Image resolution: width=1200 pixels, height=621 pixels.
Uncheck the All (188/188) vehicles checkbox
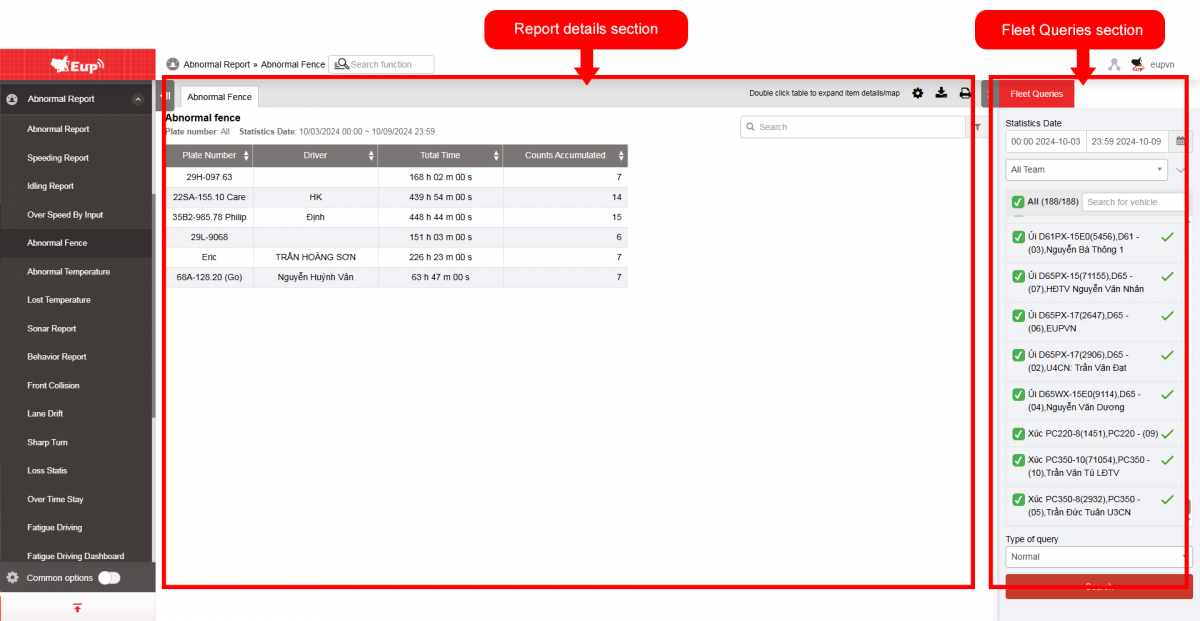1018,202
